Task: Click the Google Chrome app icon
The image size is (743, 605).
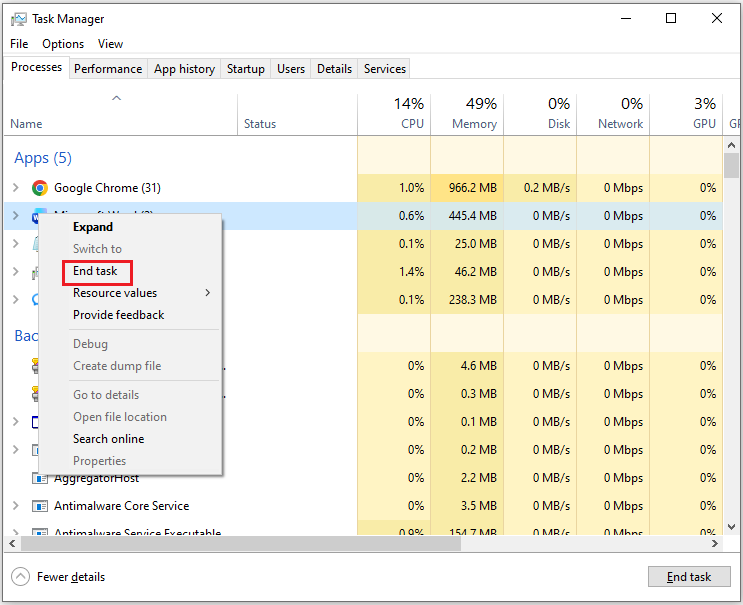Action: point(40,188)
